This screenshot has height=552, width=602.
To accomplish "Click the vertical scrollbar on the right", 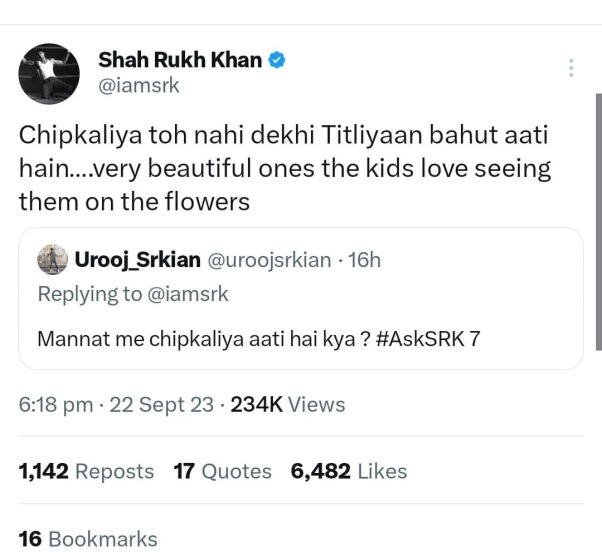I will [x=598, y=220].
